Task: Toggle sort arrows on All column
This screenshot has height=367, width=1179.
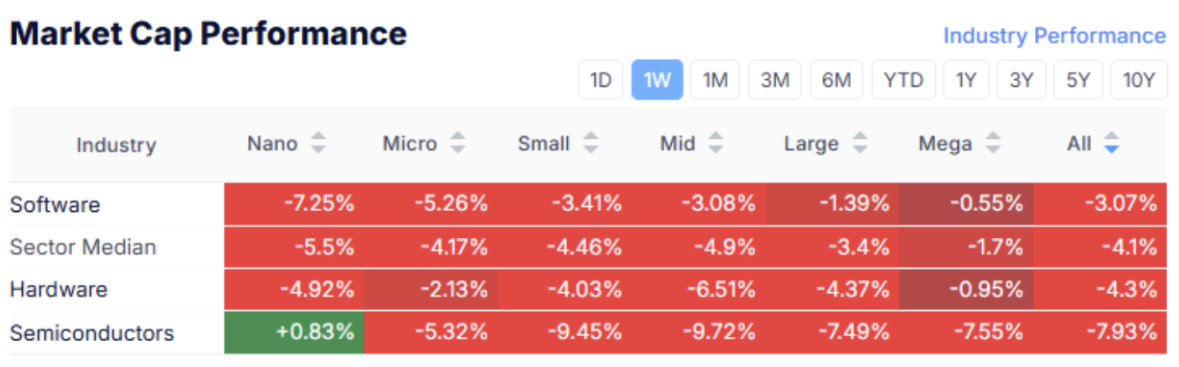Action: 1111,144
